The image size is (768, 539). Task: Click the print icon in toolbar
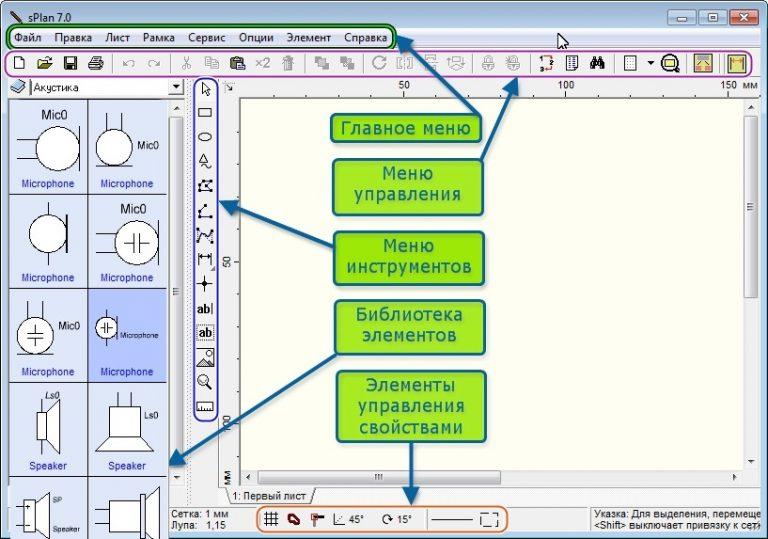coord(96,63)
